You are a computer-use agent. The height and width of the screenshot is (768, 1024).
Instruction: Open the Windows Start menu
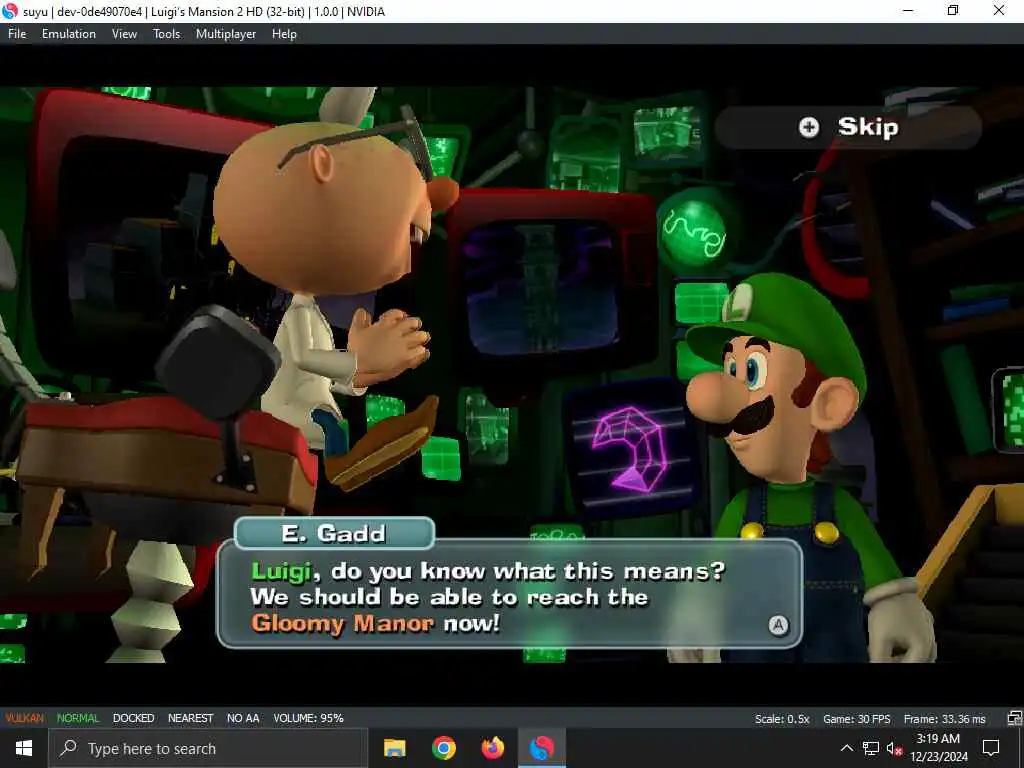24,748
